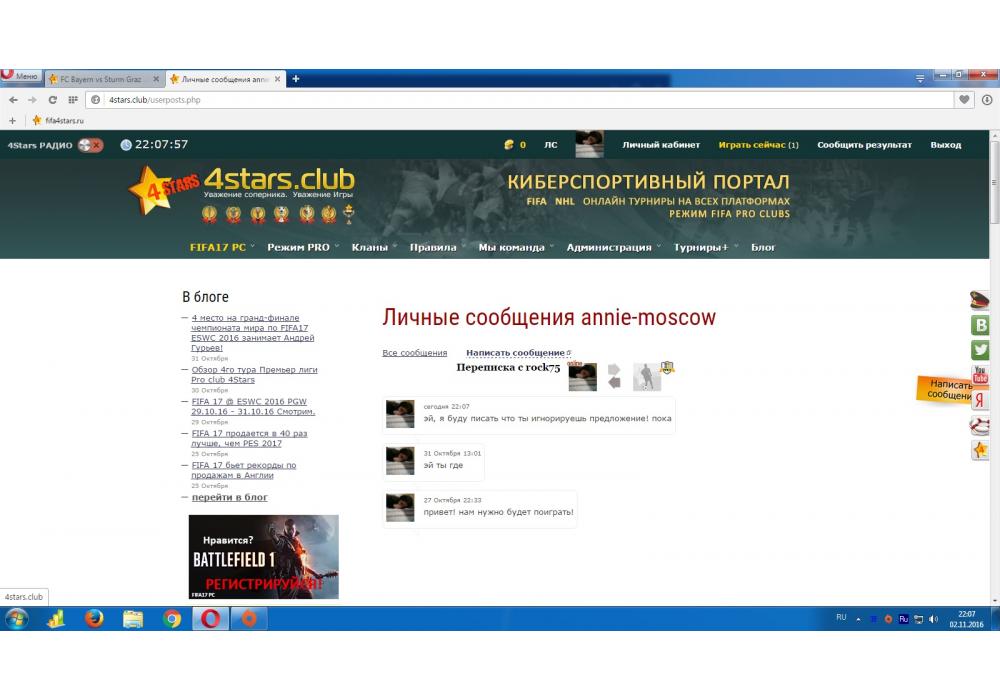Click the clock icon beside 22:07:57
Screen dimensions: 1000x700
coord(126,145)
